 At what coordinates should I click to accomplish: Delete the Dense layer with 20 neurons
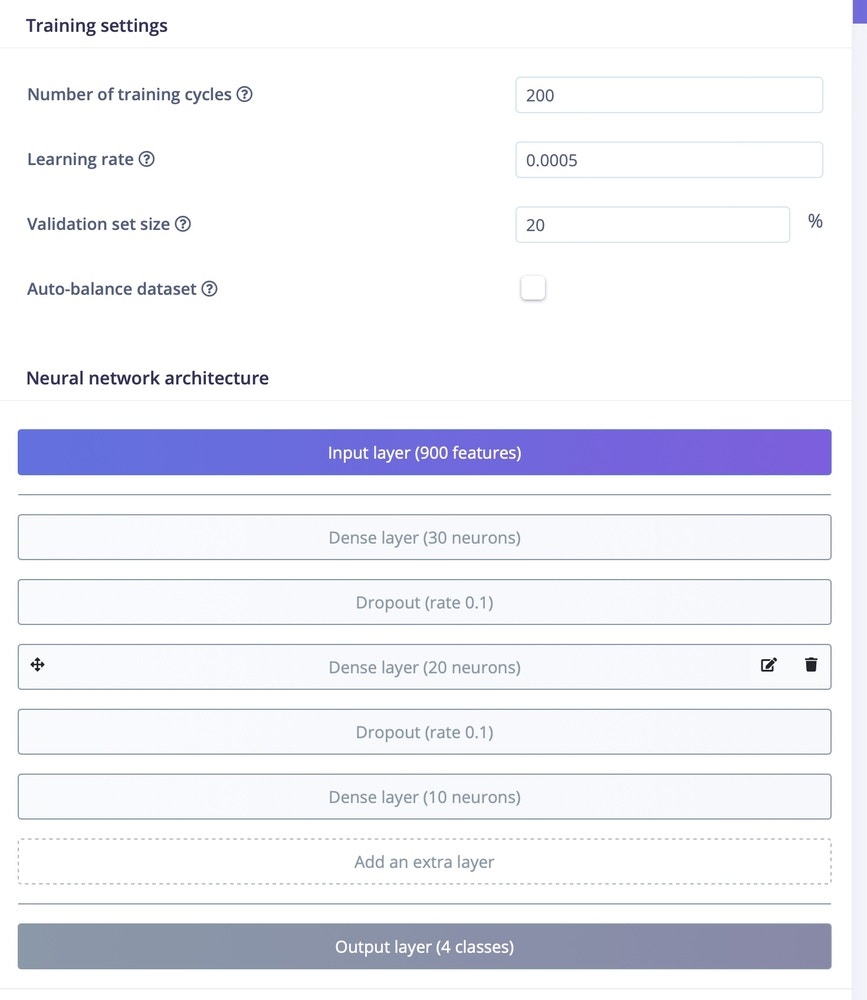[x=811, y=665]
